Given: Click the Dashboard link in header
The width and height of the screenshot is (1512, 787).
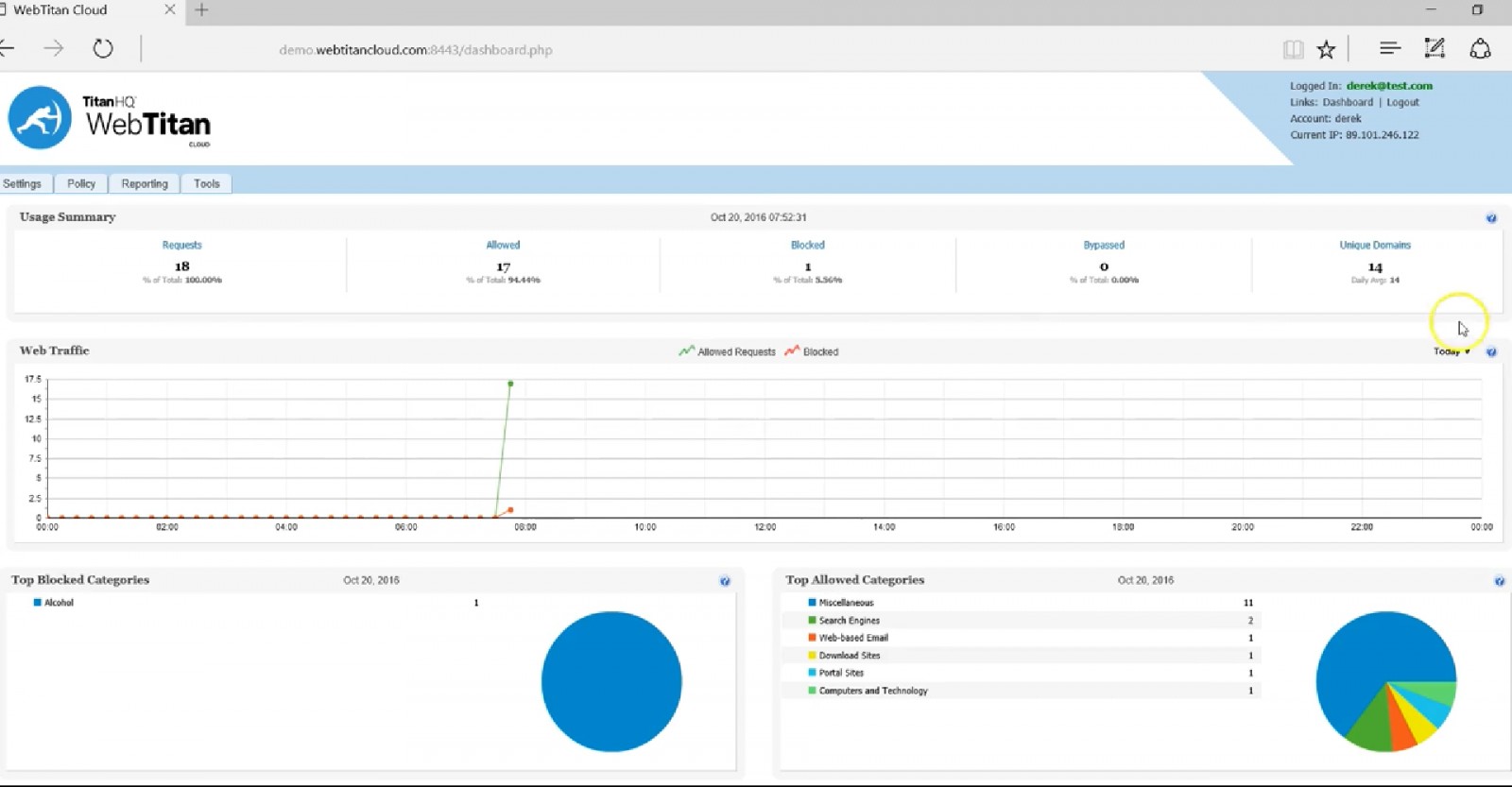Looking at the screenshot, I should [x=1348, y=102].
